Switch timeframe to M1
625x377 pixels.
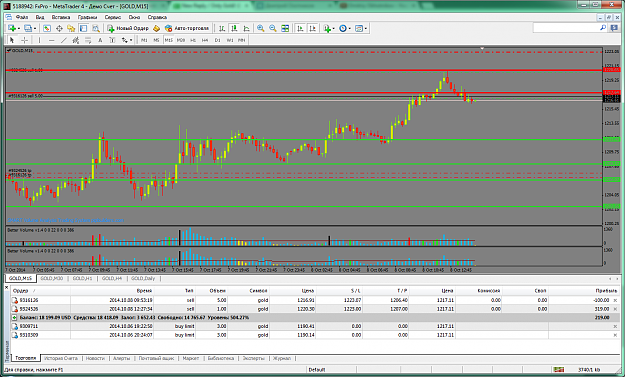click(144, 40)
